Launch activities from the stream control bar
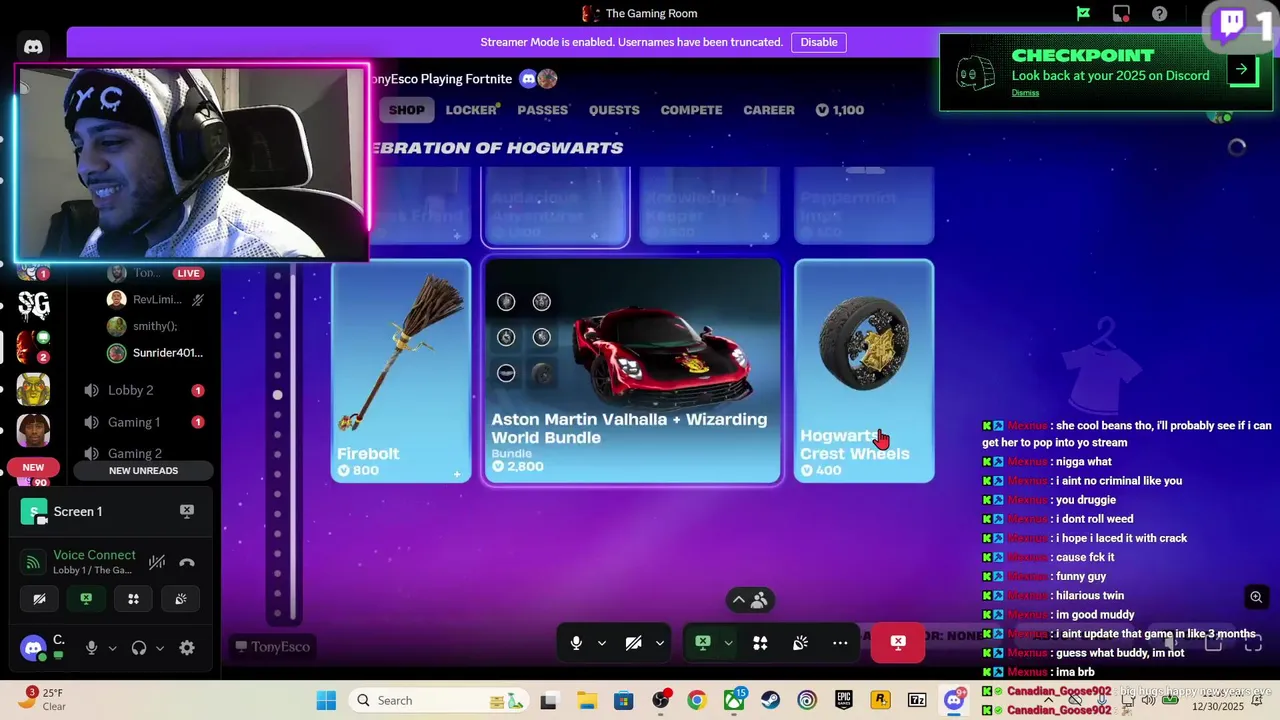1280x720 pixels. tap(760, 643)
